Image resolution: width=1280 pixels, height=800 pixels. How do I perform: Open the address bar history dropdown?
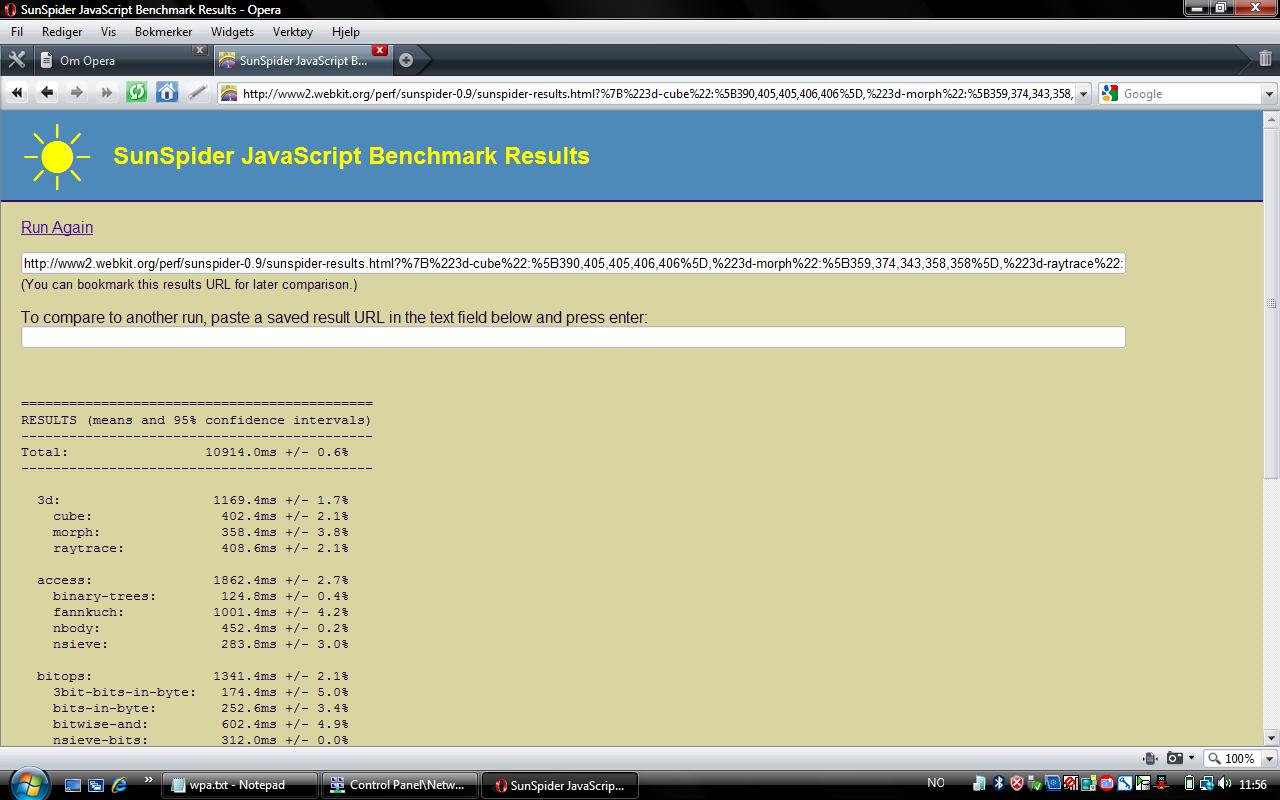1083,94
